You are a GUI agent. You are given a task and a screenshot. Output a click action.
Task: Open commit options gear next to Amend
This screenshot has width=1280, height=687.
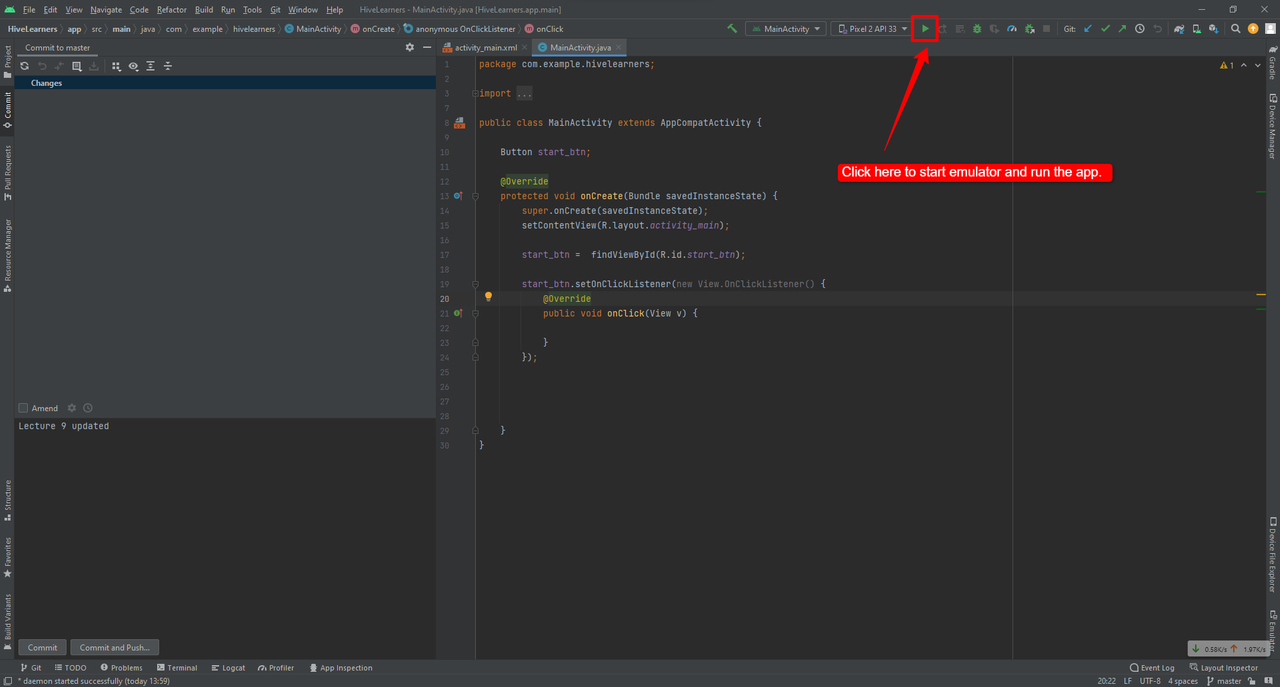click(71, 408)
